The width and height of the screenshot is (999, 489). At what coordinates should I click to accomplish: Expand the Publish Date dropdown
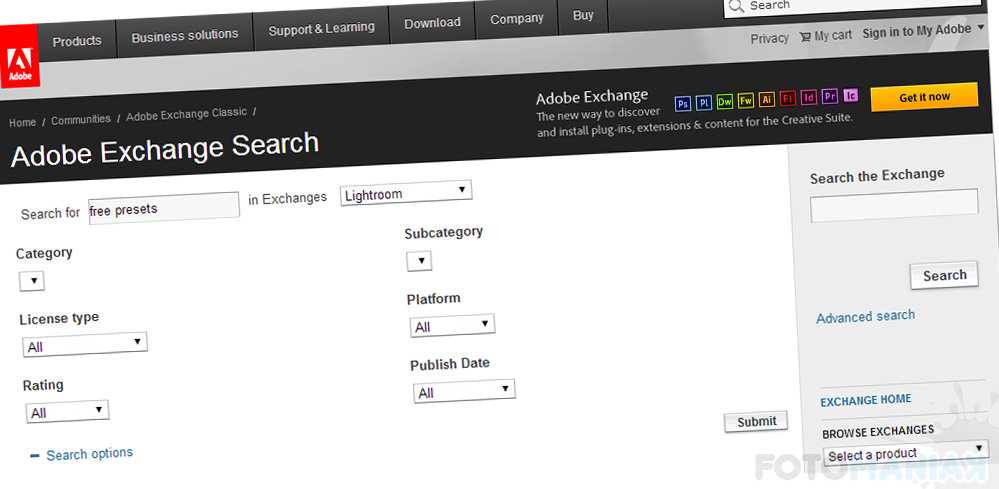click(x=464, y=390)
